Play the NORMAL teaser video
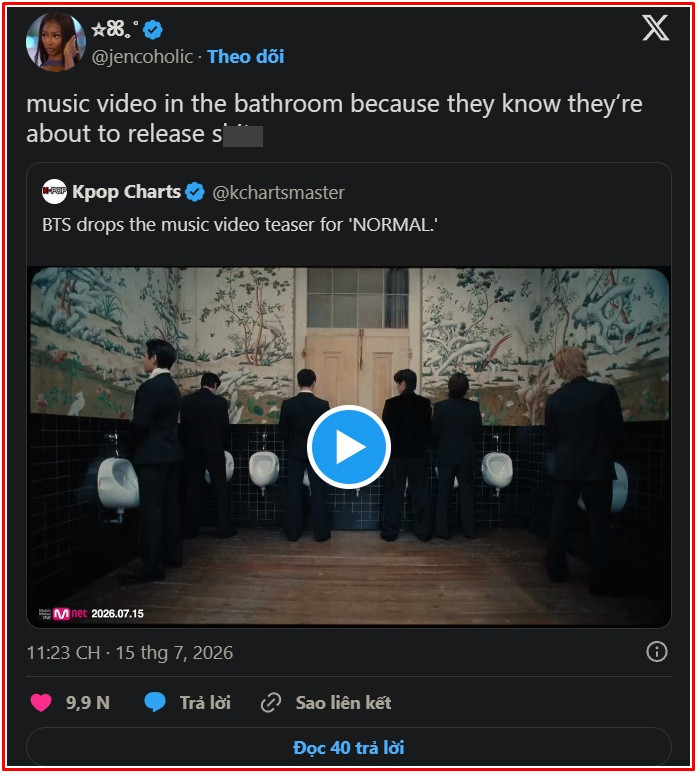 coord(349,447)
